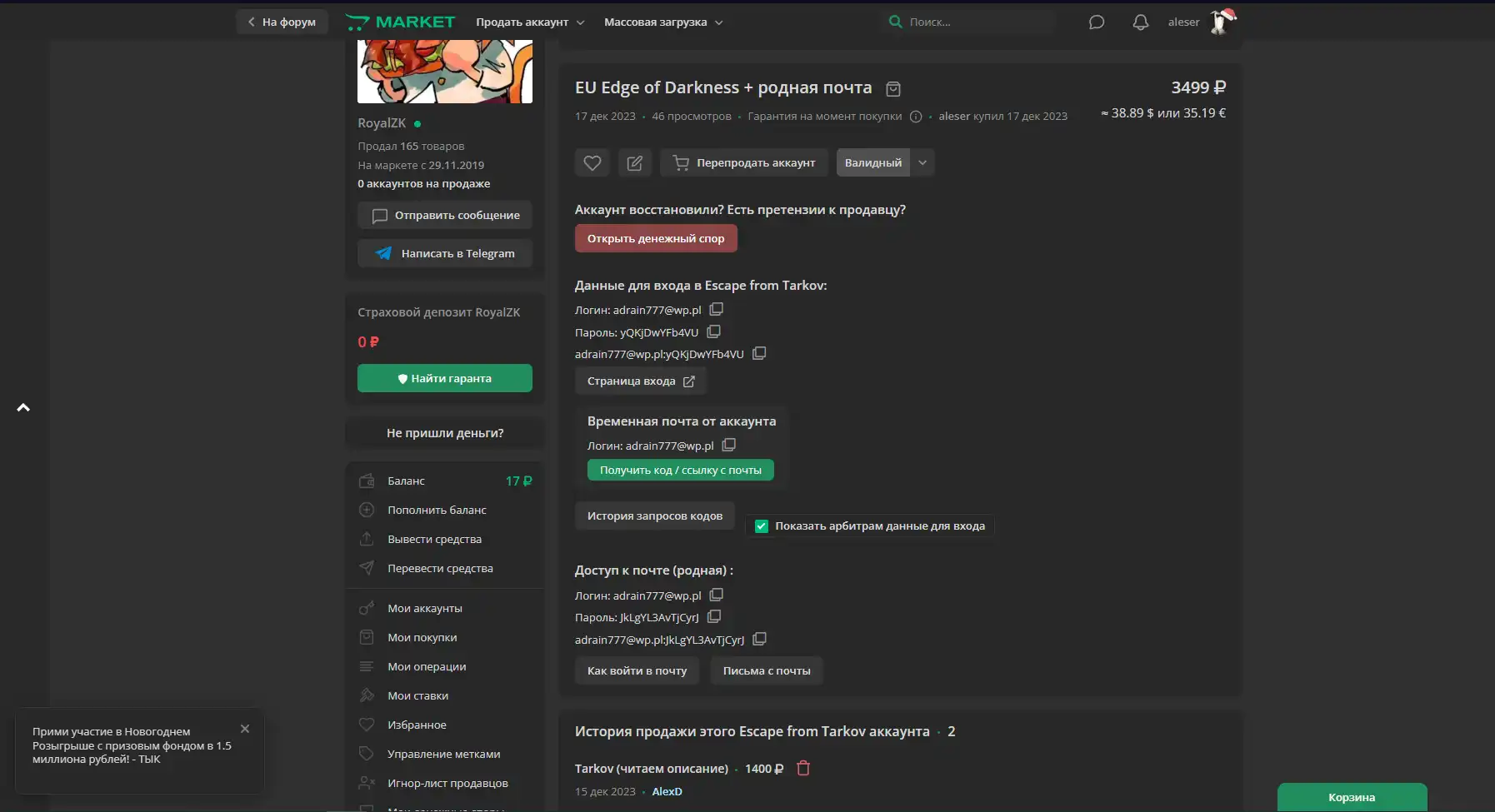
Task: Open Страница входа external link
Action: (641, 381)
